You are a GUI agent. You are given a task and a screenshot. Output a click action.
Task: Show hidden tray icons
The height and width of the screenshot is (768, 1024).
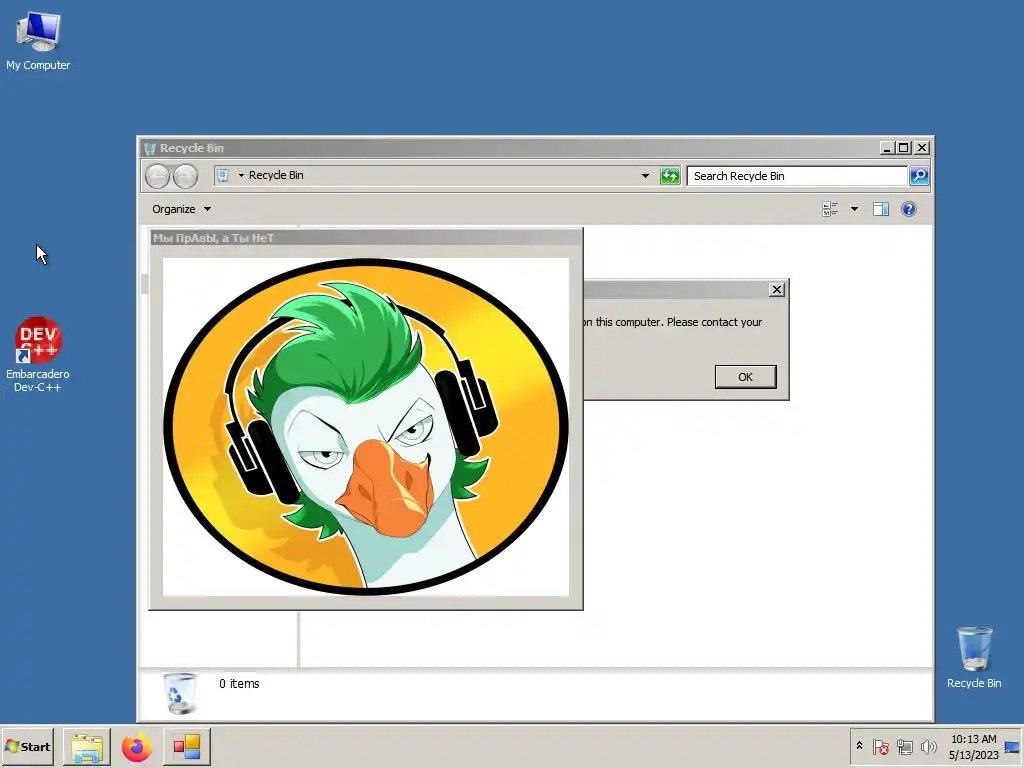(859, 746)
